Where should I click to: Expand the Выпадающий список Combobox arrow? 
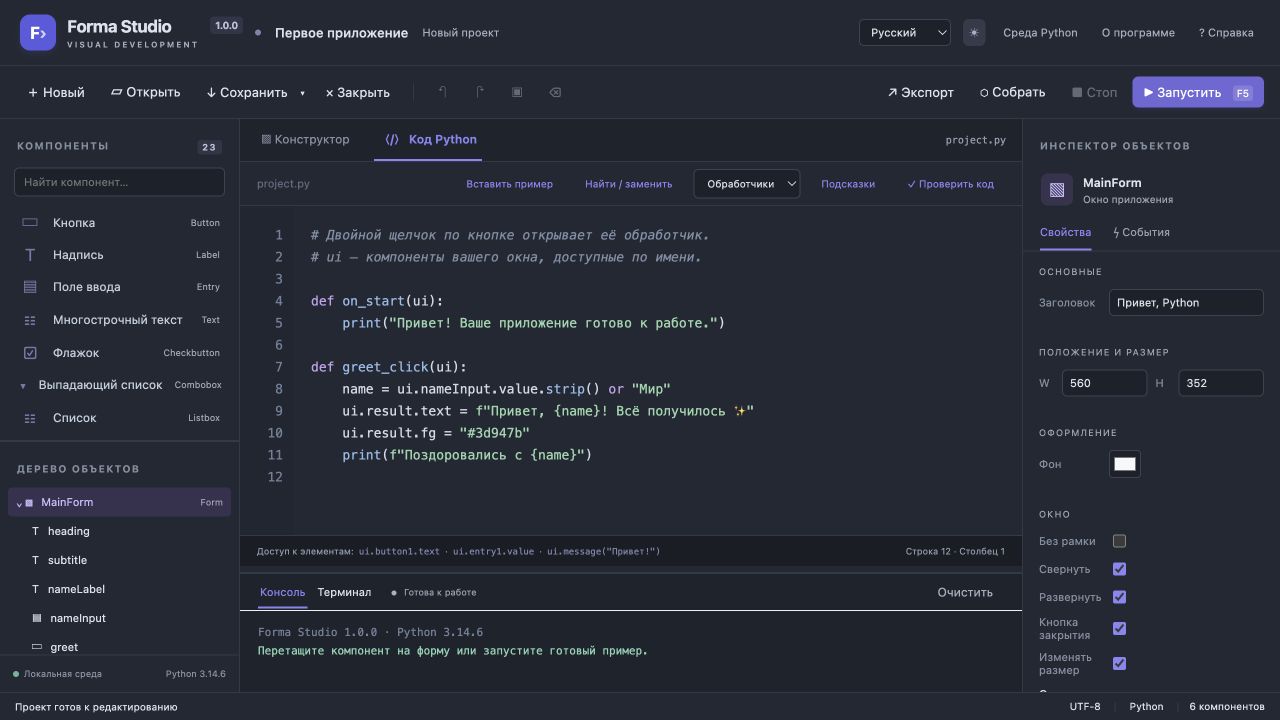23,386
